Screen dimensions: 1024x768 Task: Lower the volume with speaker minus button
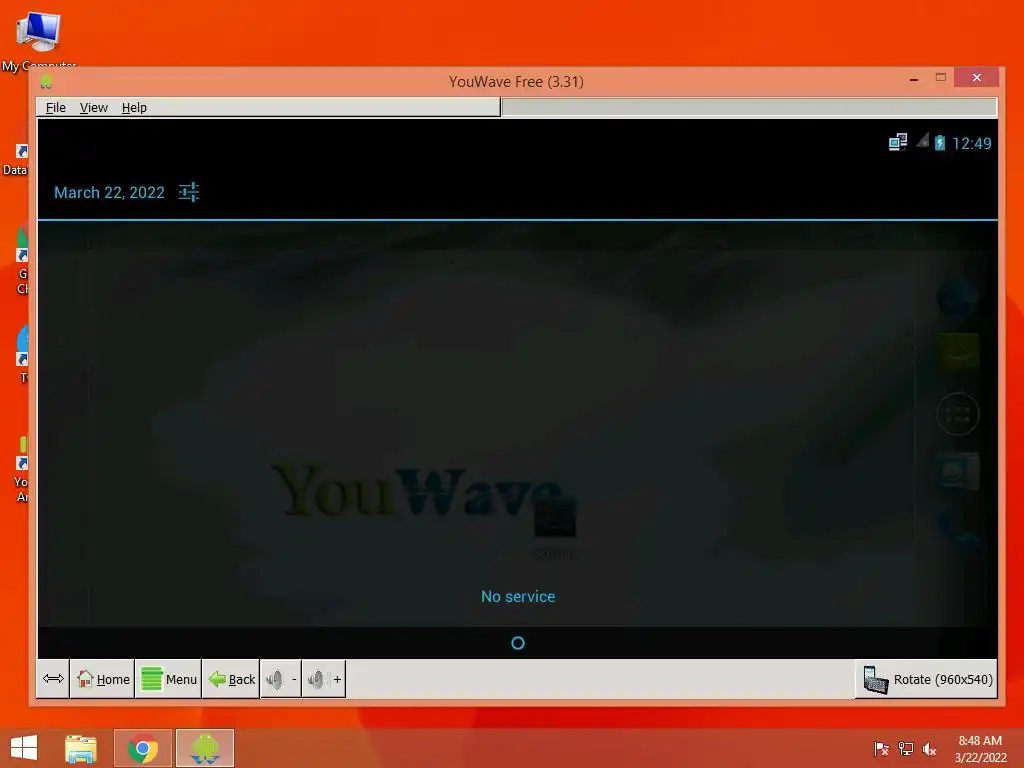(x=281, y=679)
